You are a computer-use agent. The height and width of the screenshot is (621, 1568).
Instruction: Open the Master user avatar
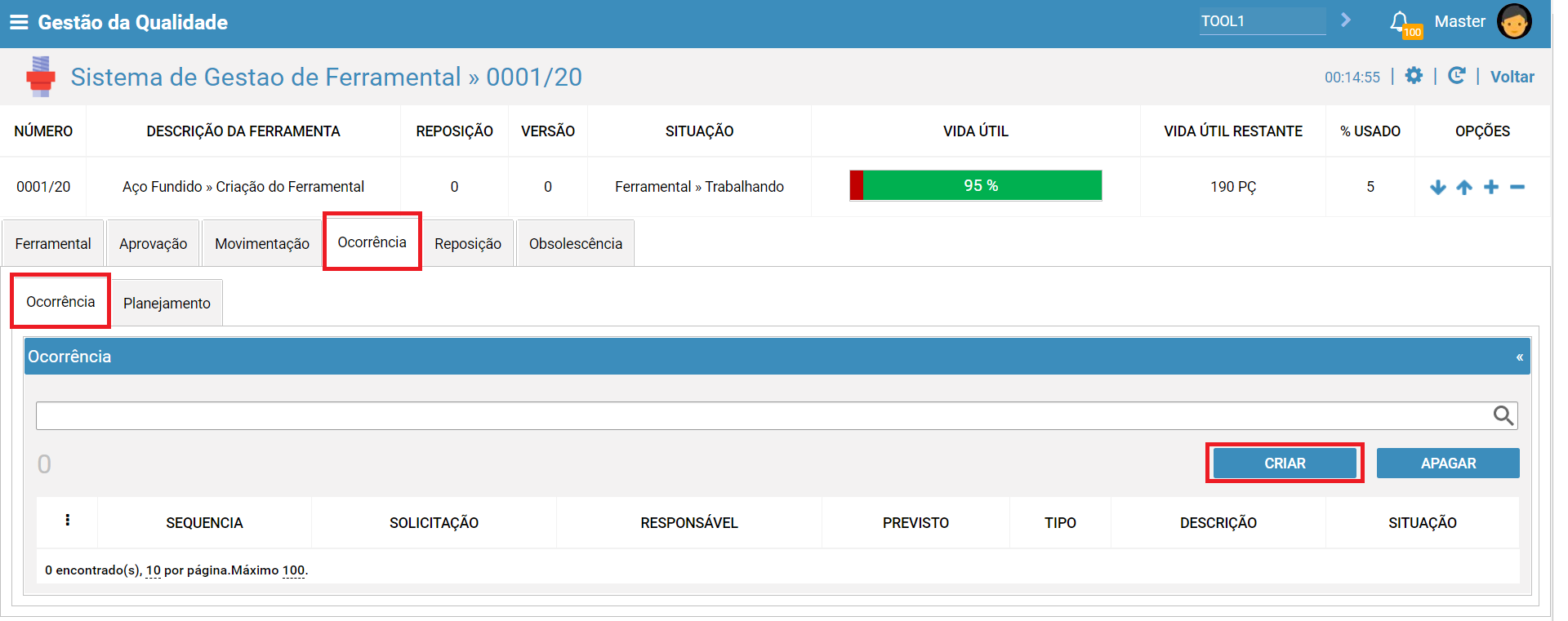[1514, 22]
